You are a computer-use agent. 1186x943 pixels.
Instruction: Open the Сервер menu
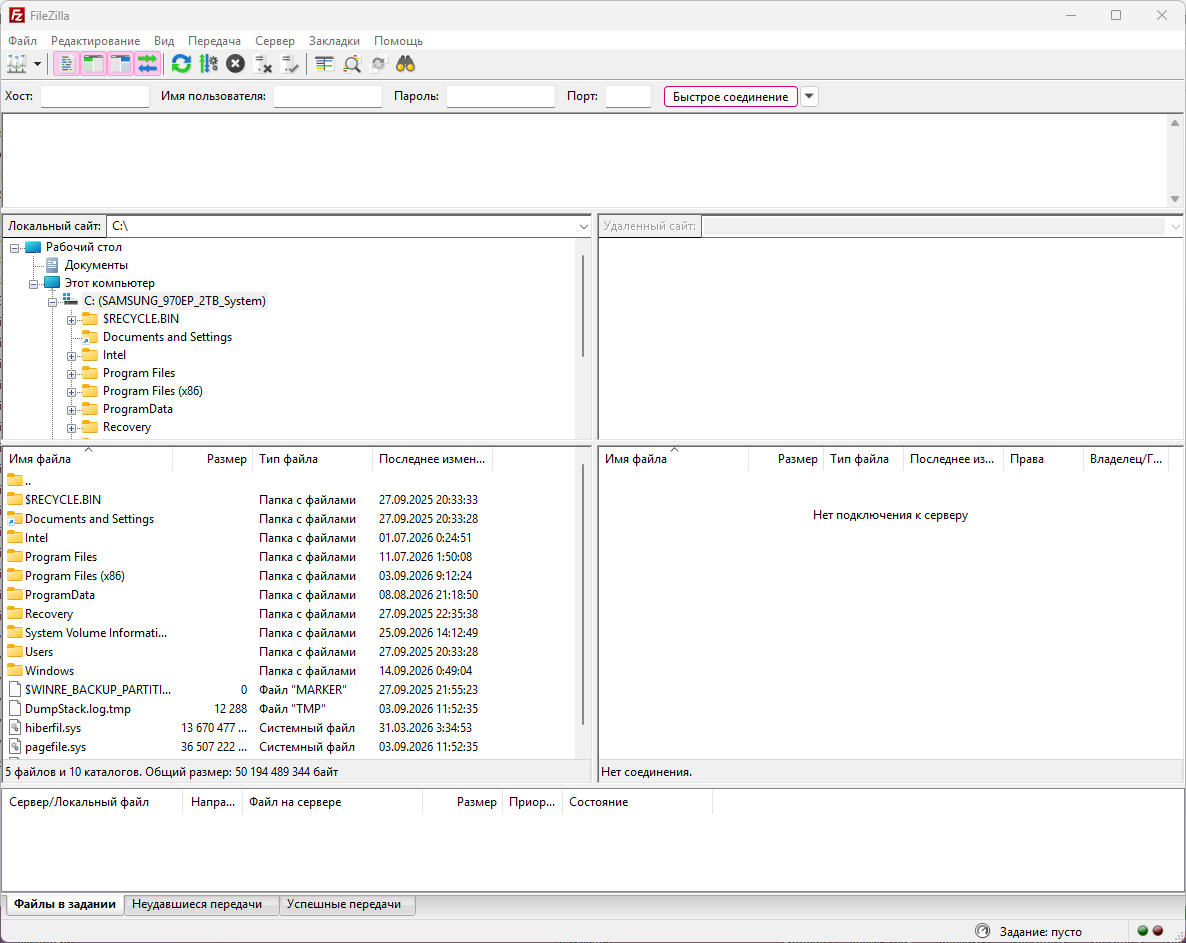click(x=275, y=41)
